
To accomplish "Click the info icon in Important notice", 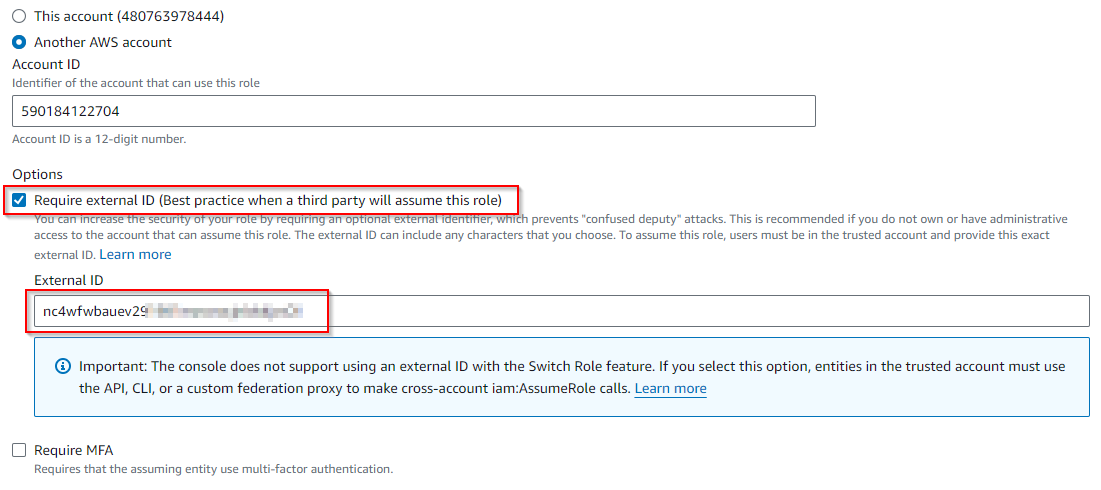I will [63, 367].
